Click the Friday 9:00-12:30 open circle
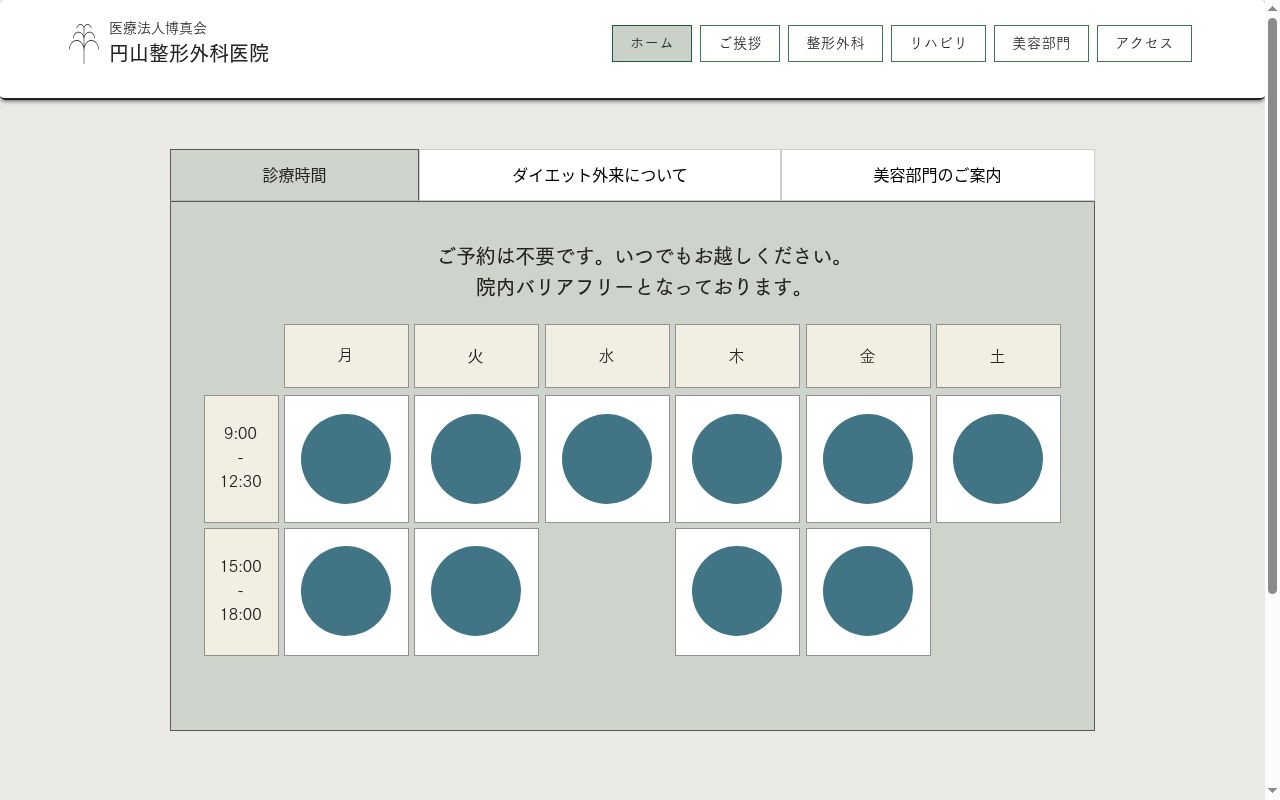The height and width of the screenshot is (800, 1280). tap(868, 459)
